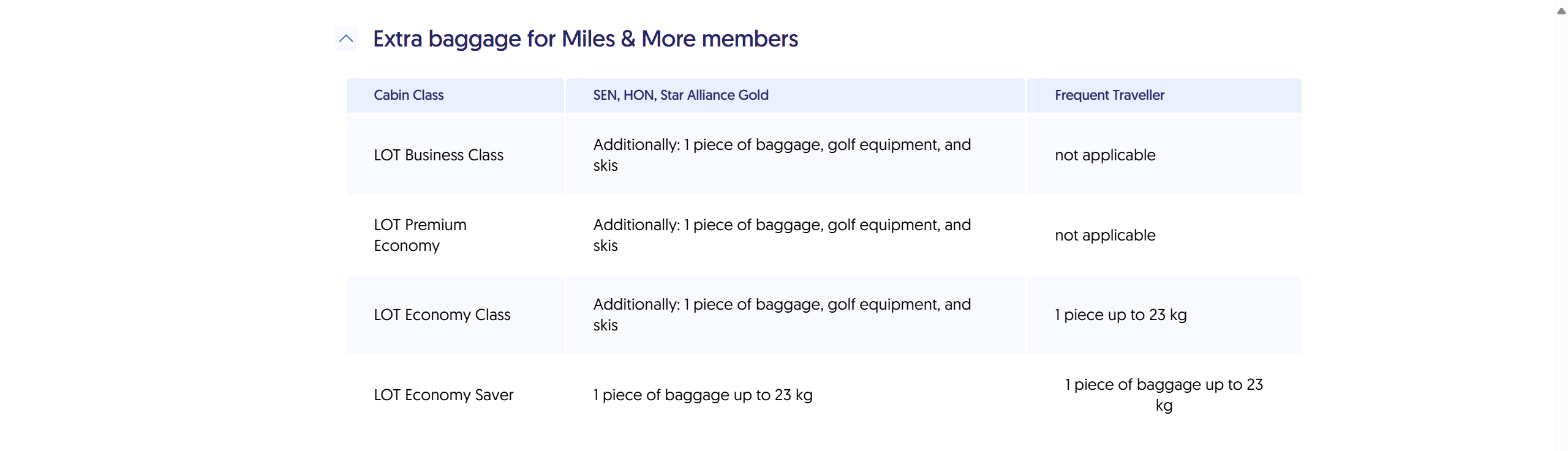Viewport: 1568px width, 451px height.
Task: Click 'not applicable' in the Business Class row
Action: [1105, 155]
